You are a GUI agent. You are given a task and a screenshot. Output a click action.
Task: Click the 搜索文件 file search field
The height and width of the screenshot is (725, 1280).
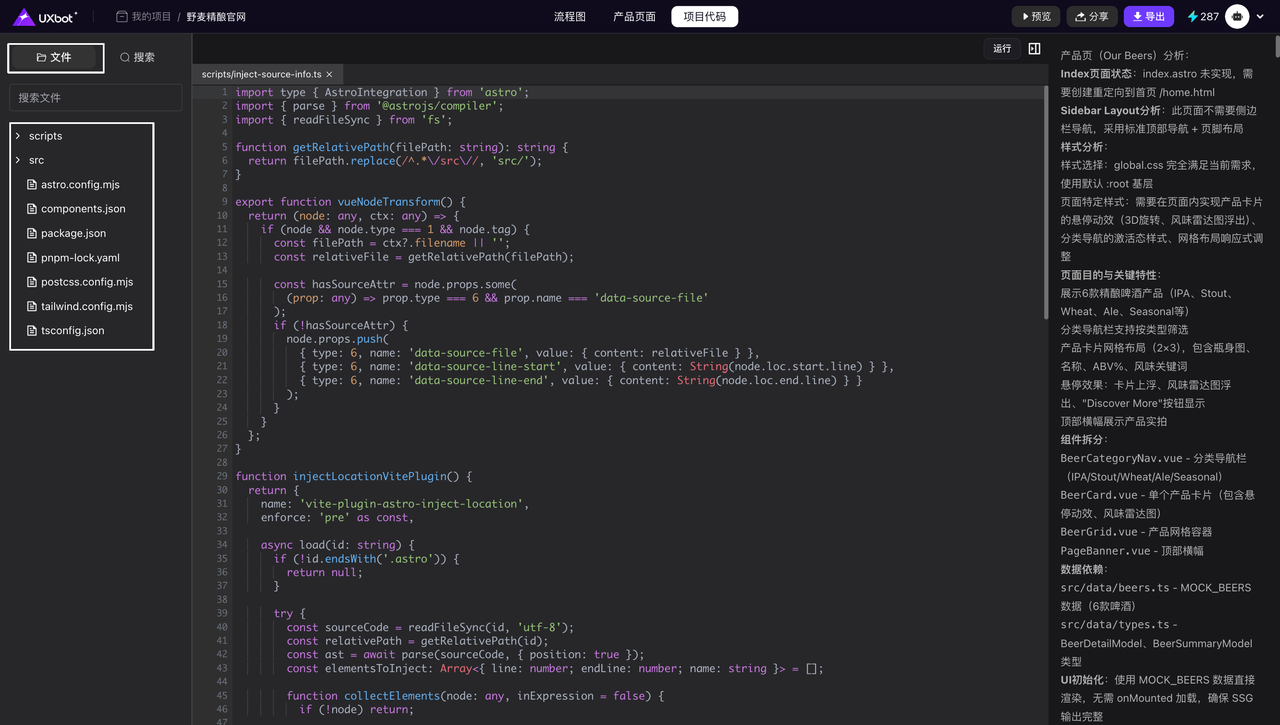click(96, 98)
